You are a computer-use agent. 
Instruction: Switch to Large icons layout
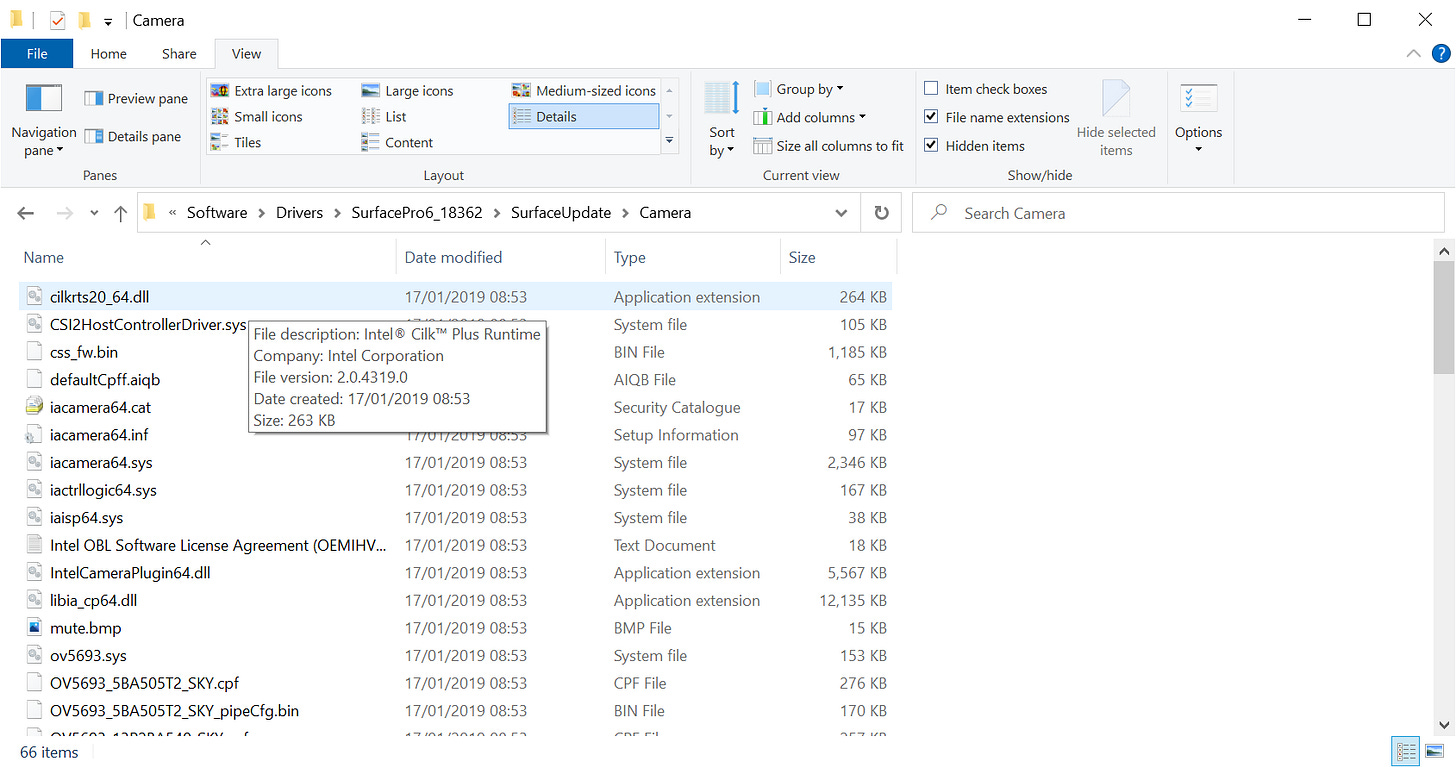pos(407,91)
